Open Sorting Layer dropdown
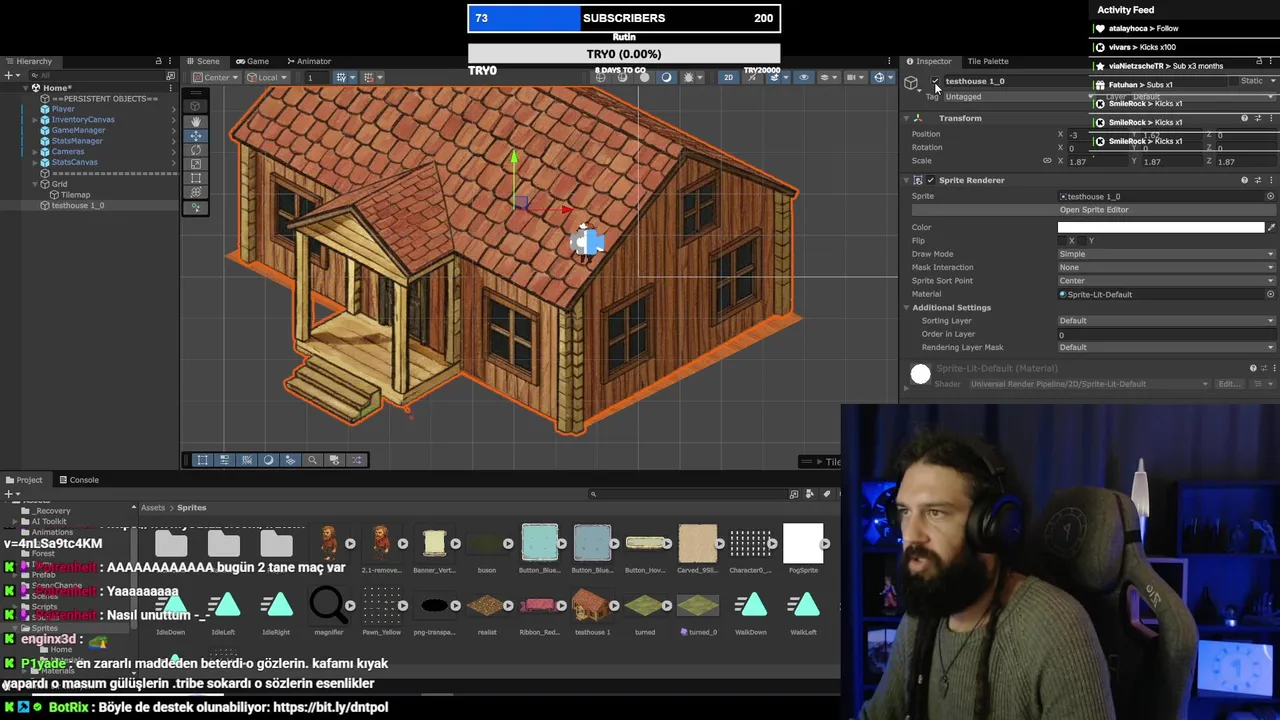The width and height of the screenshot is (1280, 720). coord(1166,321)
